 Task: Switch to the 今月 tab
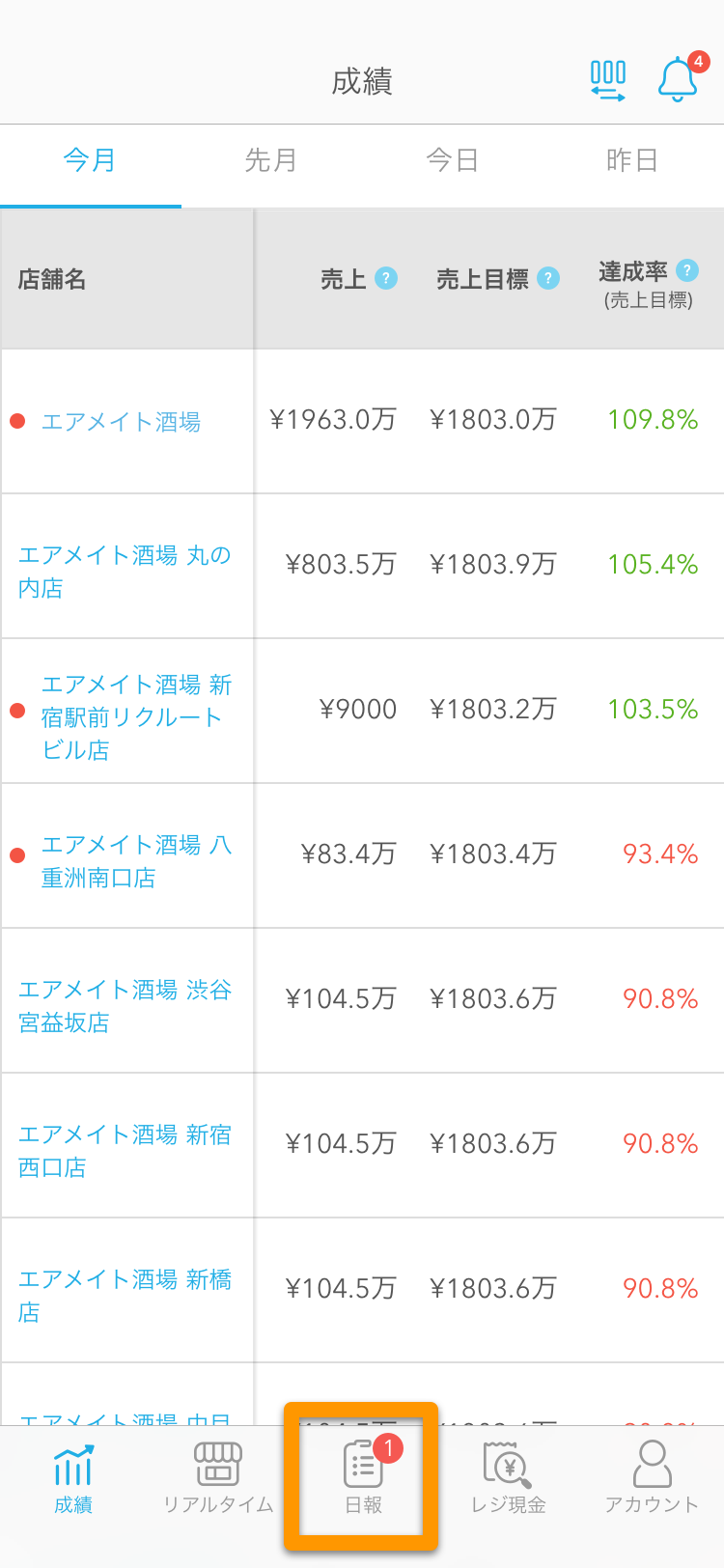coord(91,160)
